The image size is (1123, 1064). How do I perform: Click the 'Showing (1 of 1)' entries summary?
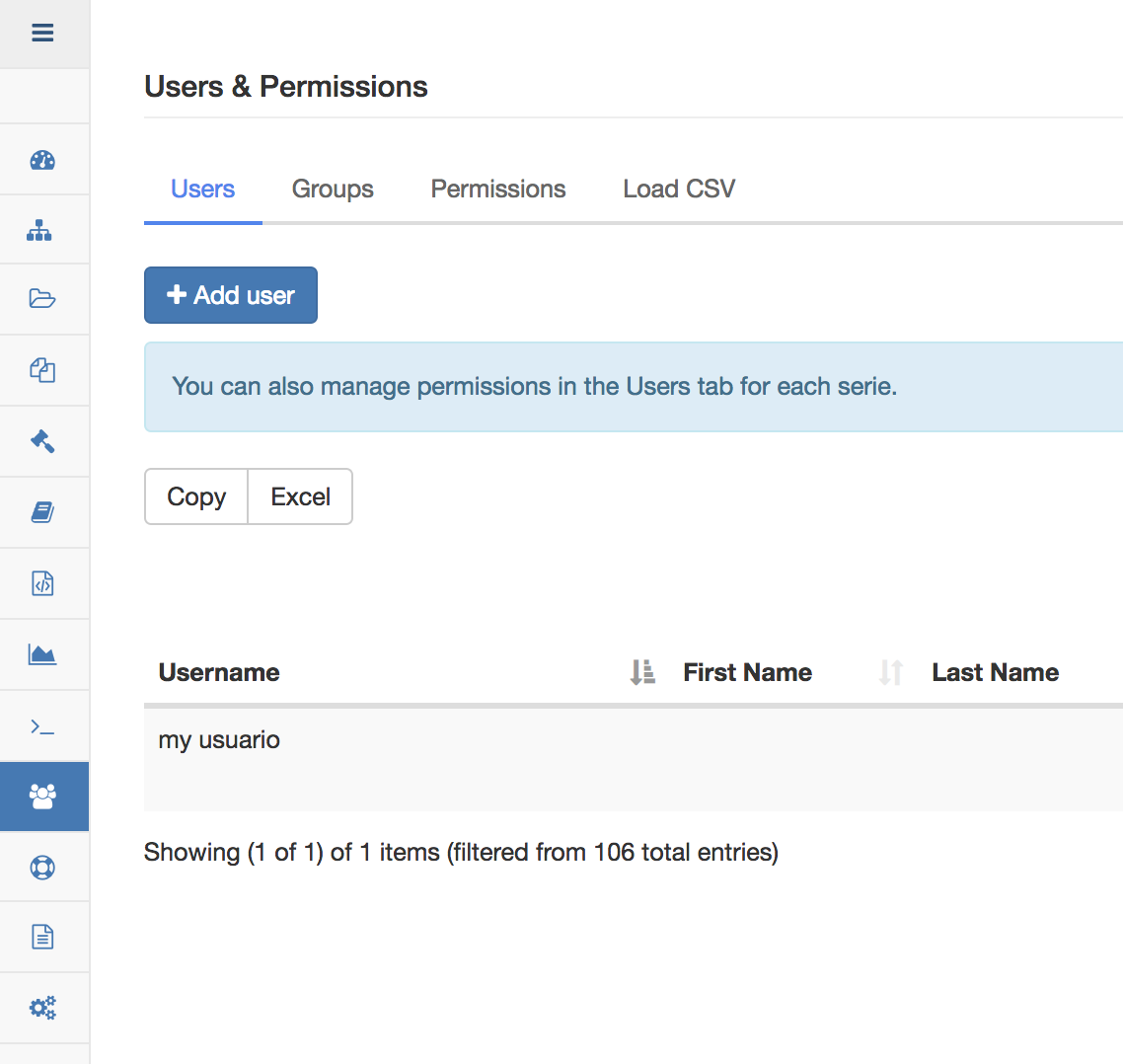[x=461, y=852]
